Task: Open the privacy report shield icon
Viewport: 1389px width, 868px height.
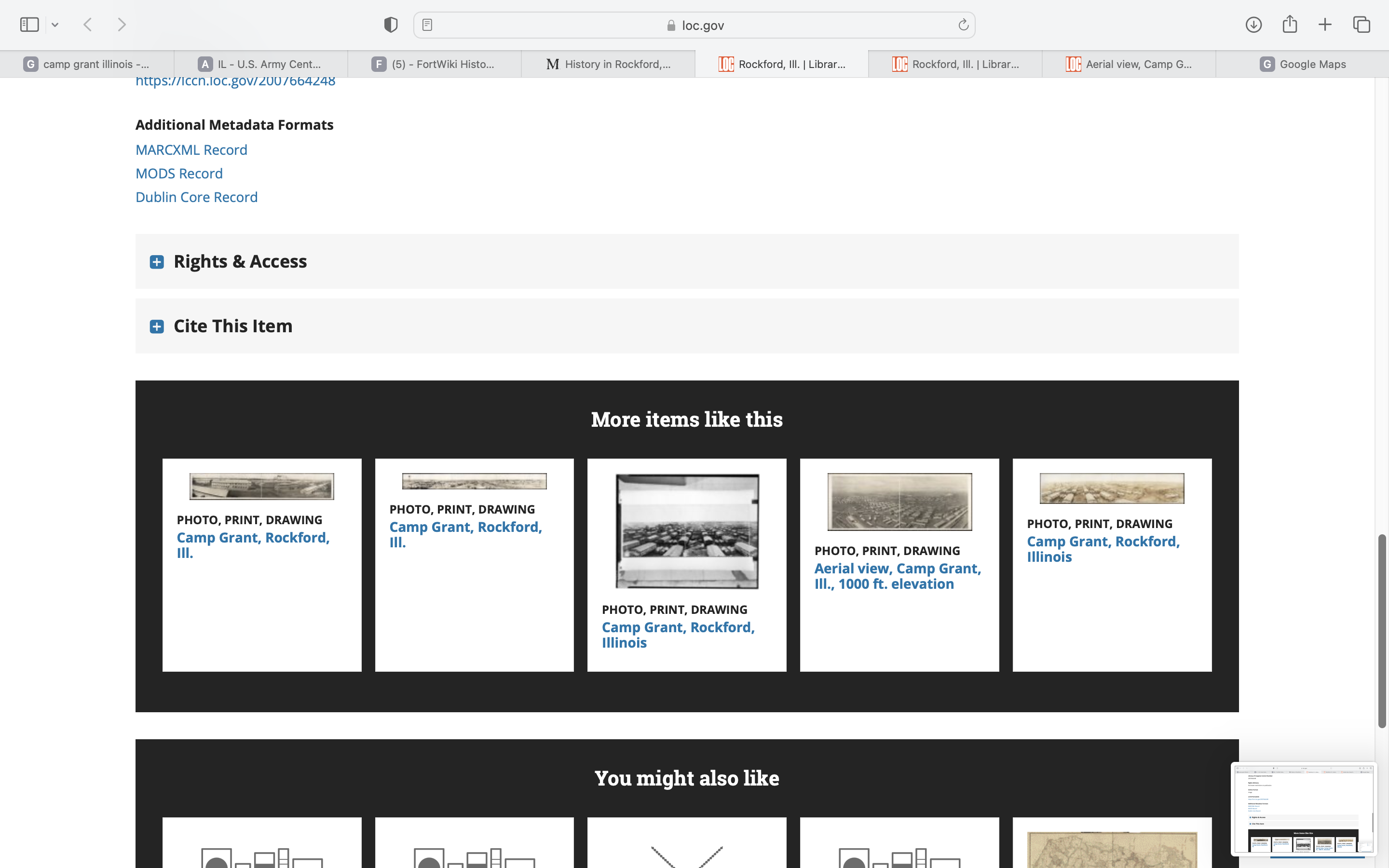Action: [x=390, y=25]
